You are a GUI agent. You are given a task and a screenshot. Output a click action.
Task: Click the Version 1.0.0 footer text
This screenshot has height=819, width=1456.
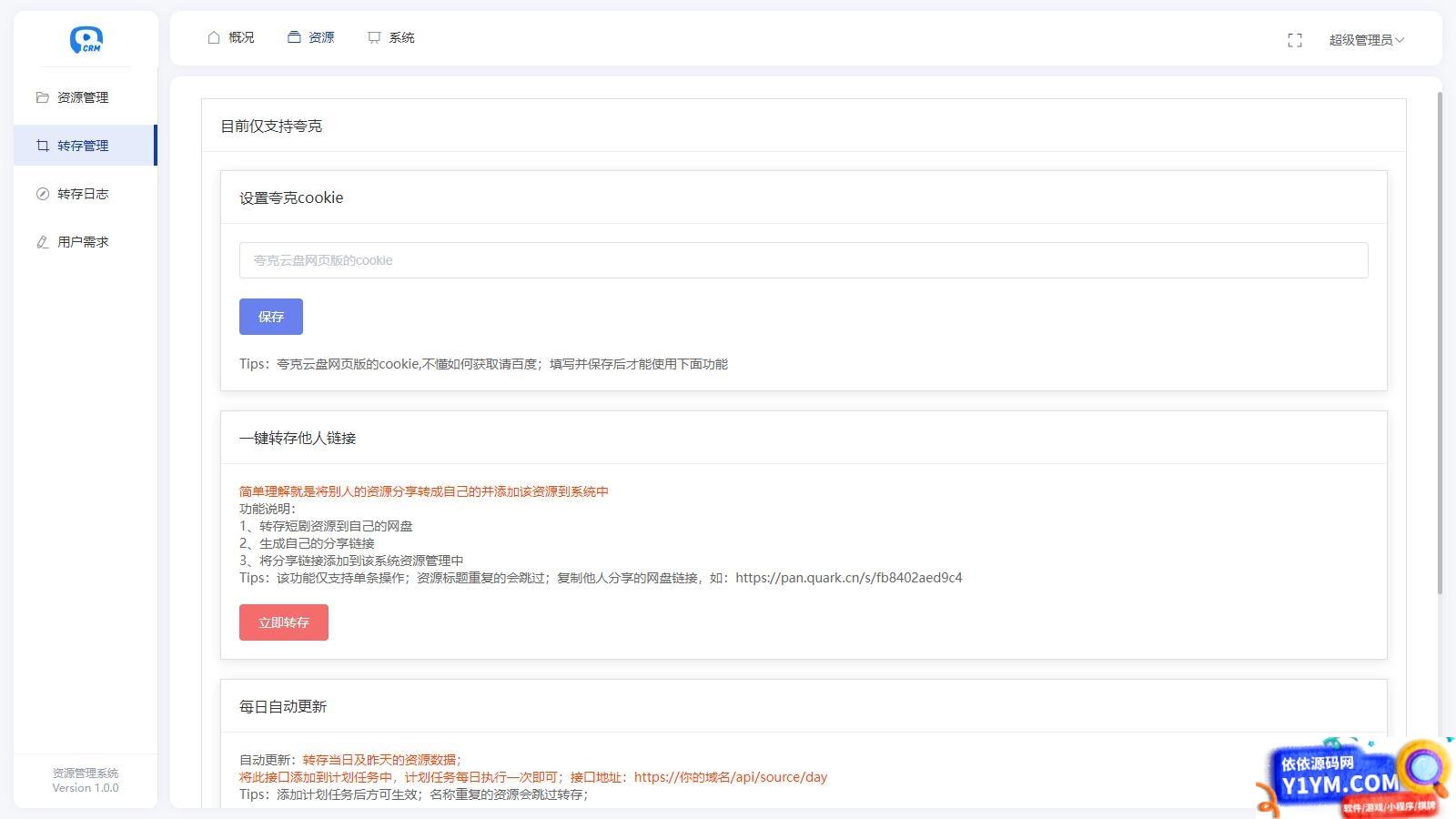pos(86,788)
